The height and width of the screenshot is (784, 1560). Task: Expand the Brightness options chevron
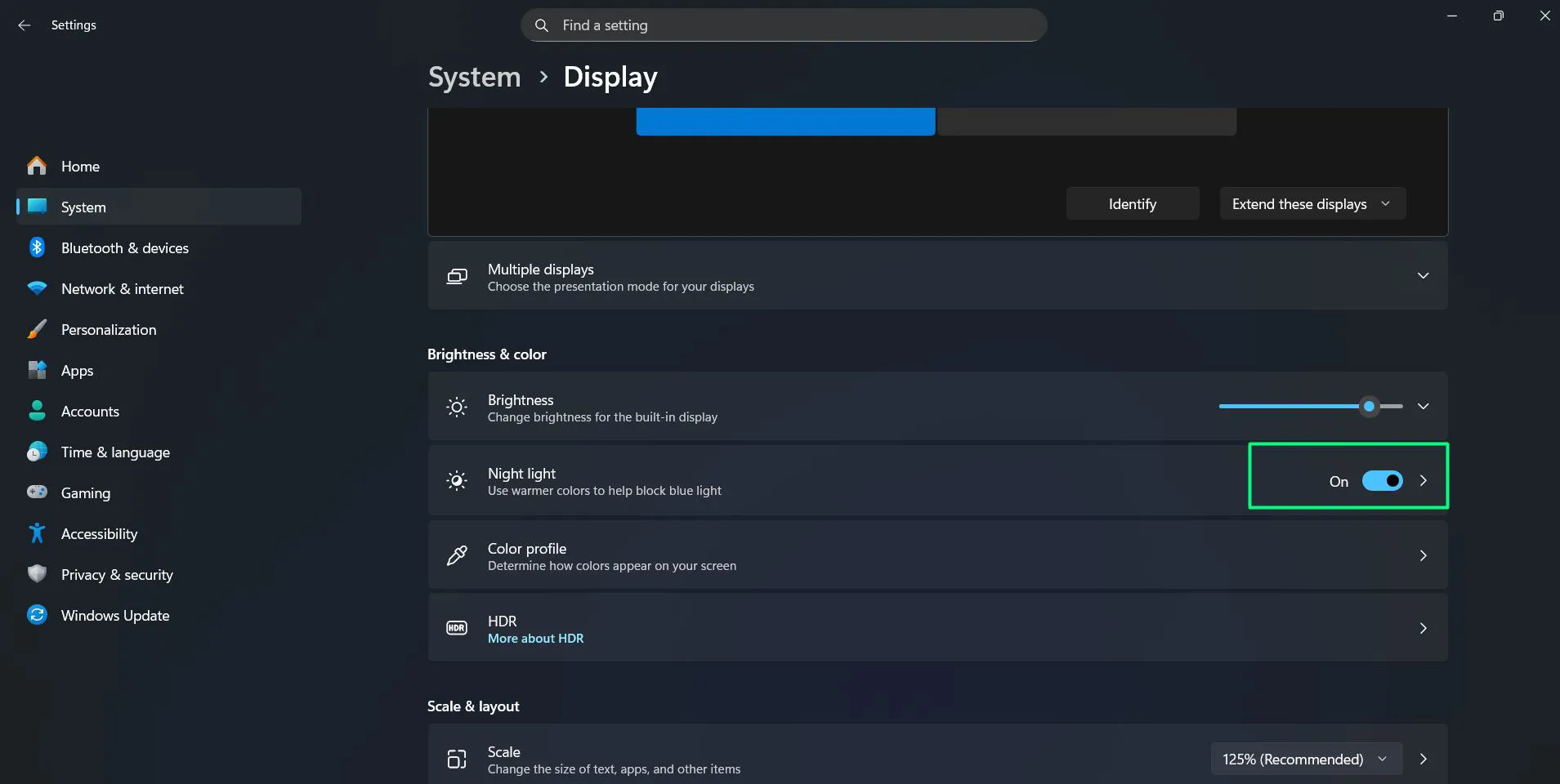(1424, 406)
